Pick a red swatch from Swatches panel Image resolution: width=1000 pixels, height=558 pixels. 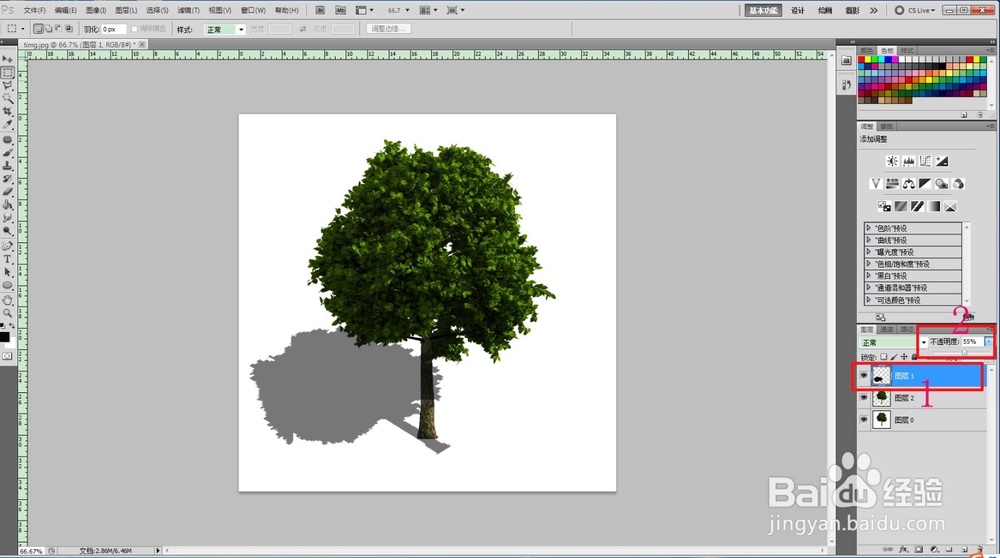[x=862, y=61]
